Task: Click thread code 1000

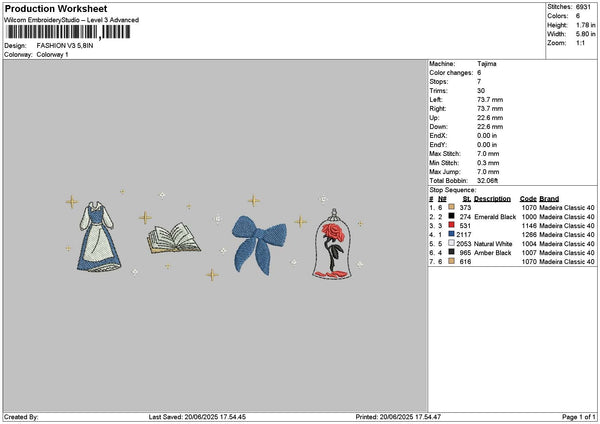Action: click(529, 217)
